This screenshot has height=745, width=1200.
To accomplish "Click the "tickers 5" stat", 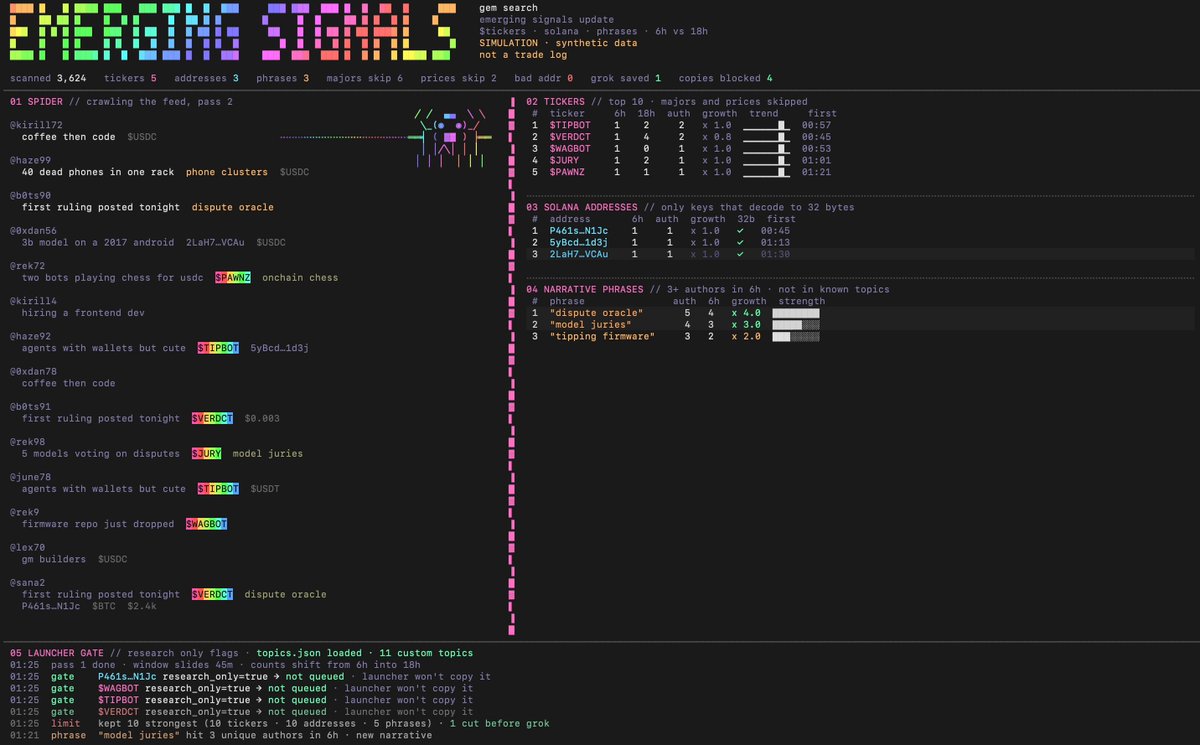I will (132, 78).
